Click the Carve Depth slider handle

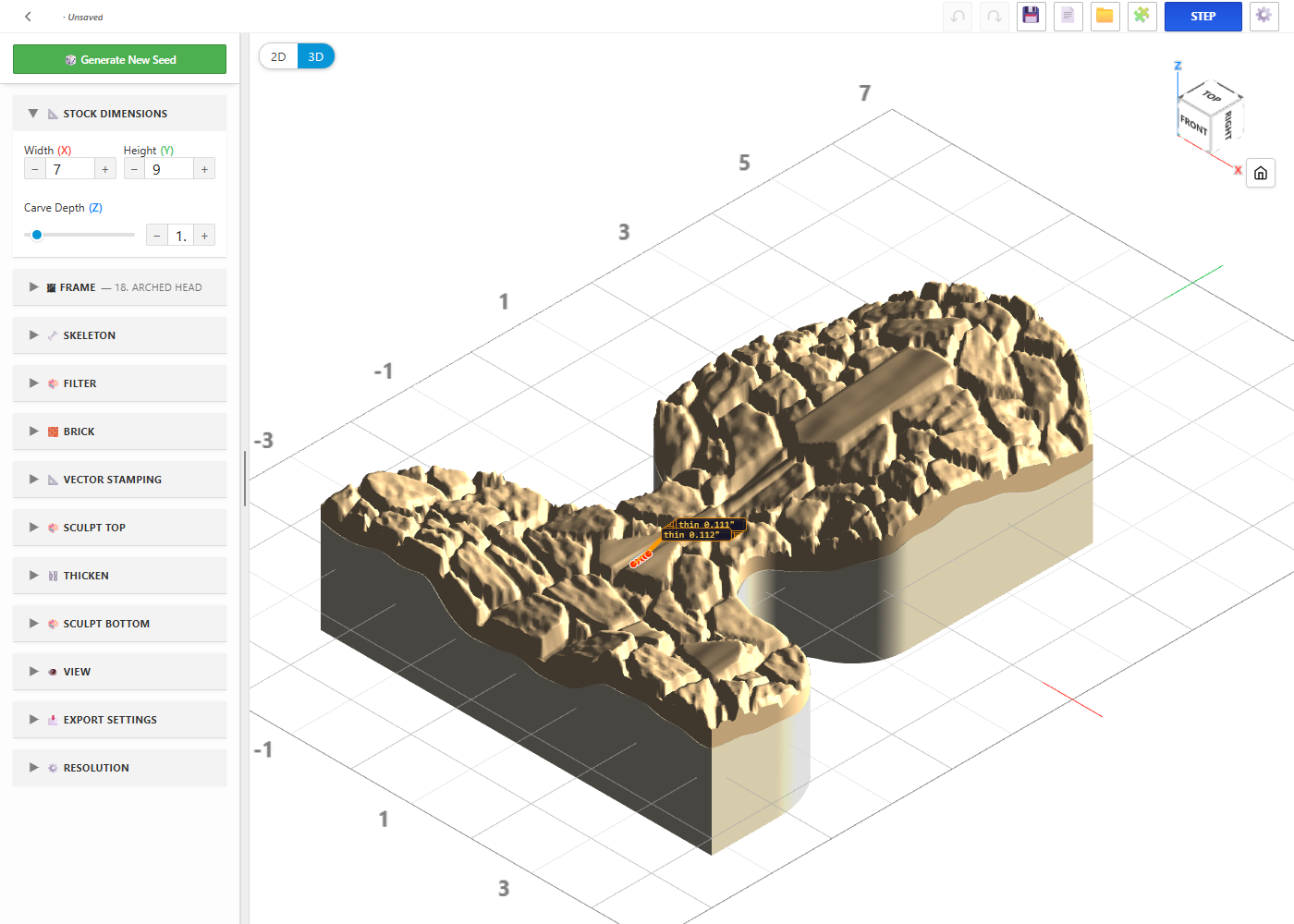click(37, 235)
